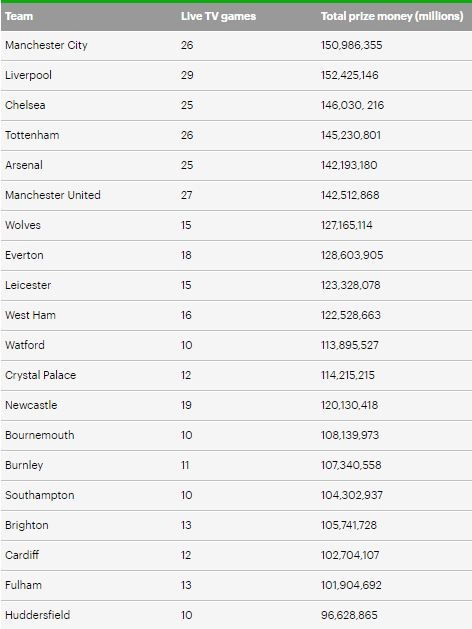Click Crystal Palace's prize money 114,215,215
The height and width of the screenshot is (629, 472).
(x=347, y=375)
